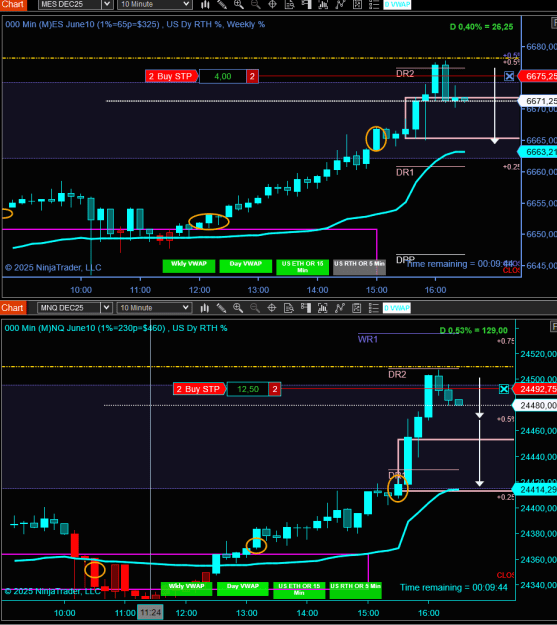Image resolution: width=557 pixels, height=625 pixels.
Task: Expand the 10 Minute interval dropdown on MNQ chart
Action: click(185, 308)
